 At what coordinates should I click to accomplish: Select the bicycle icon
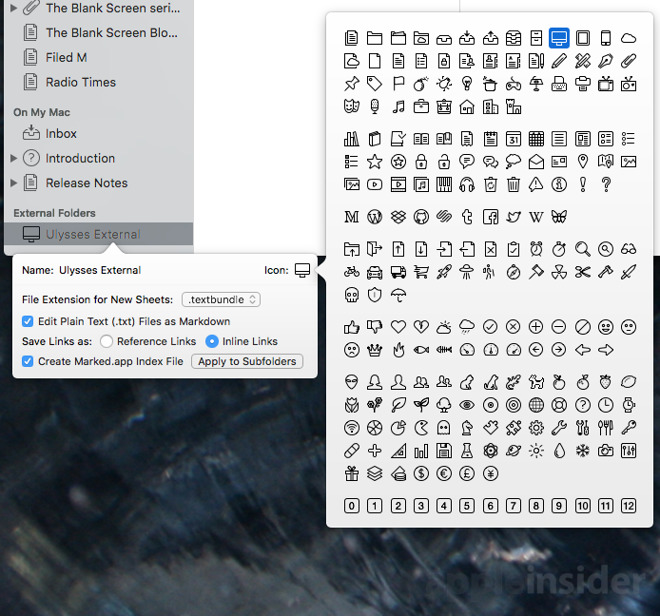pyautogui.click(x=351, y=272)
